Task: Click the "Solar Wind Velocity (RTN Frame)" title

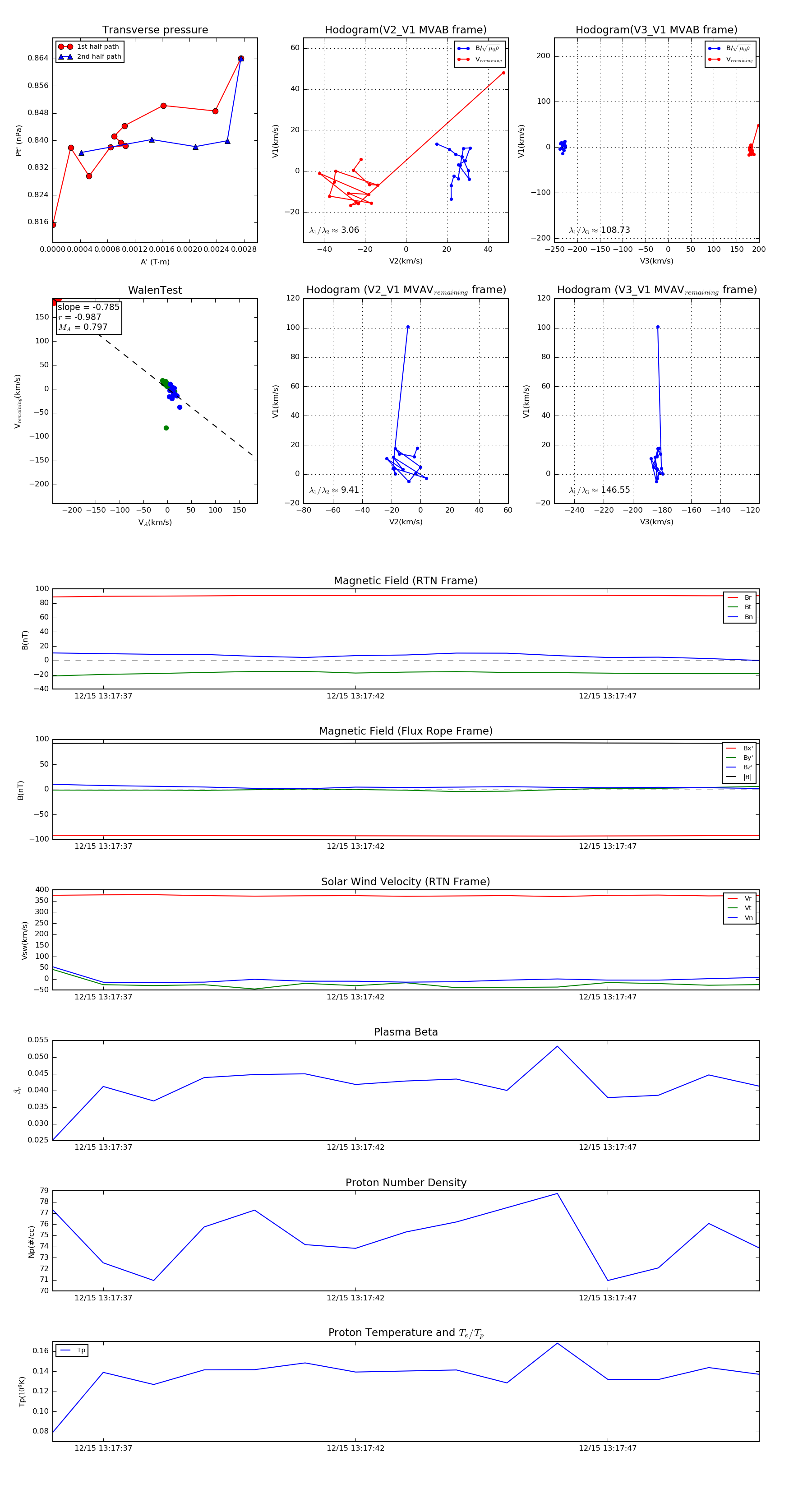Action: pyautogui.click(x=406, y=882)
